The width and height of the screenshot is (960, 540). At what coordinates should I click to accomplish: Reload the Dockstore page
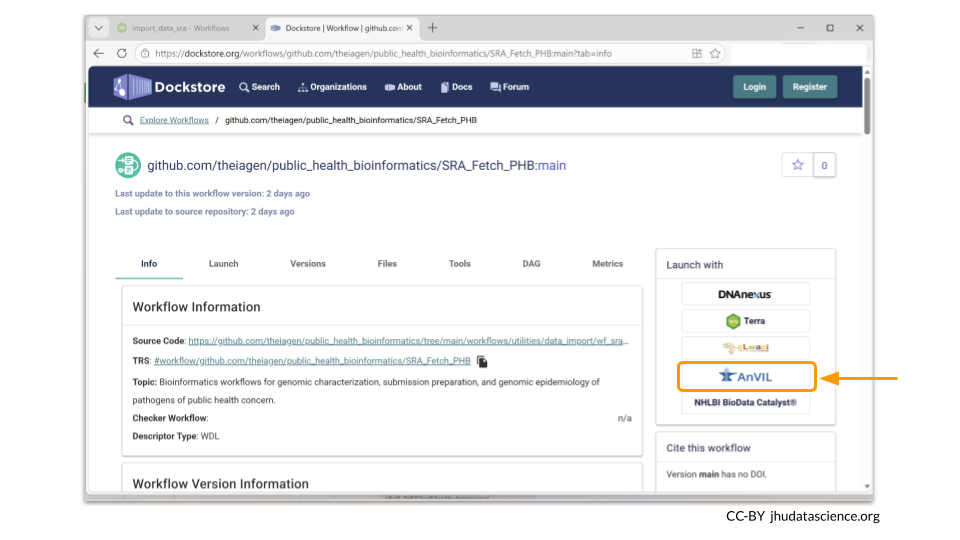tap(122, 53)
